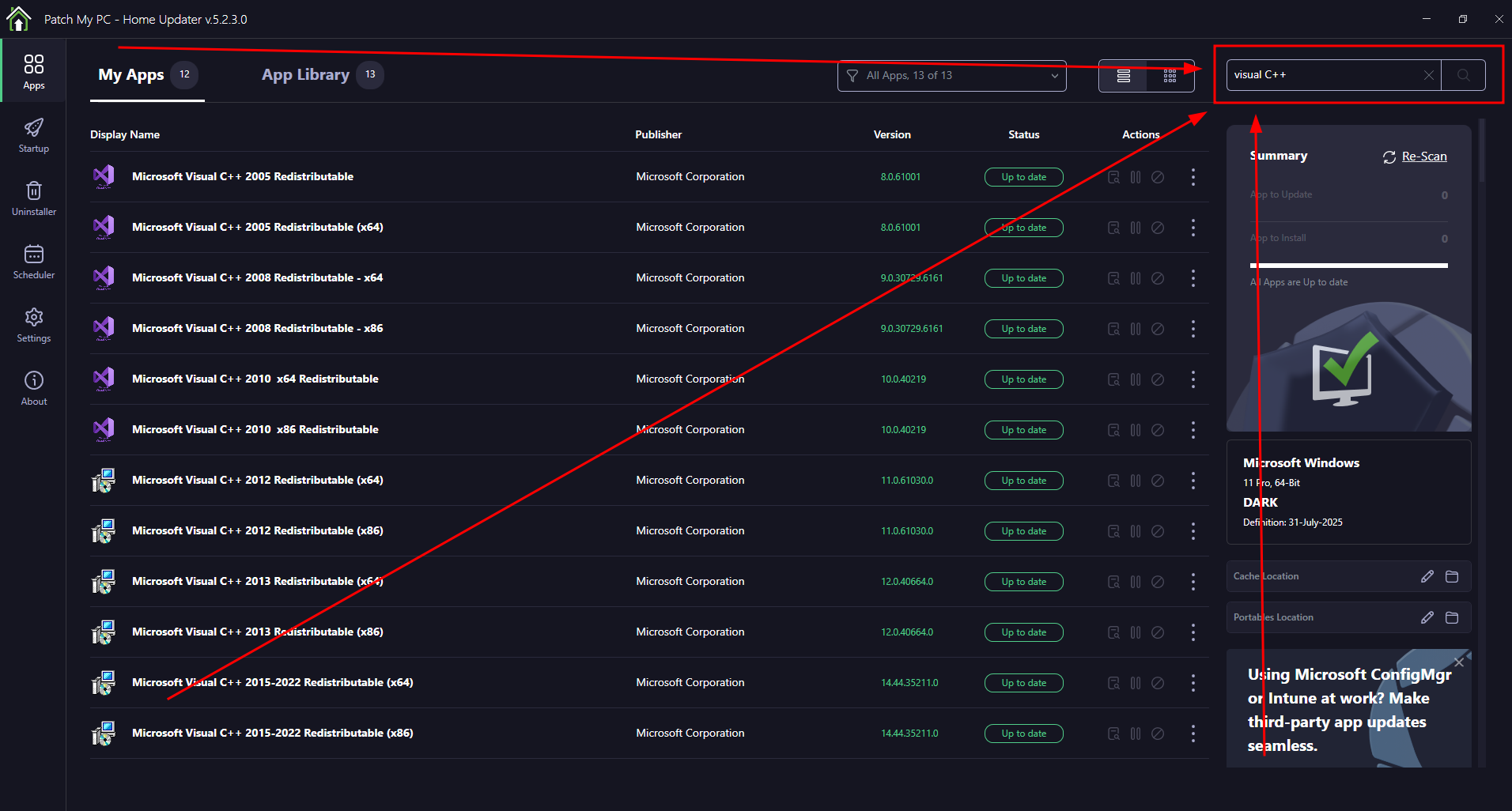Image resolution: width=1512 pixels, height=811 pixels.
Task: Disable icon for Visual C++ 2008 Redistributable - x64
Action: (x=1158, y=278)
